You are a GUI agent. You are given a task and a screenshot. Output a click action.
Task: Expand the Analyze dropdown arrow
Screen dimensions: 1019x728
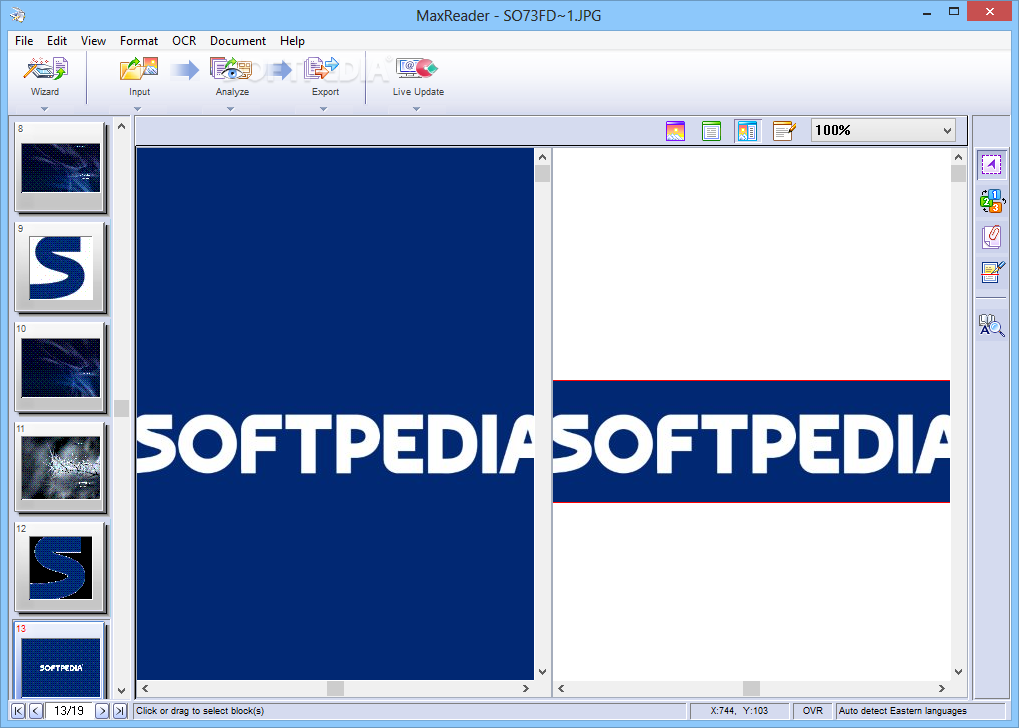[230, 109]
